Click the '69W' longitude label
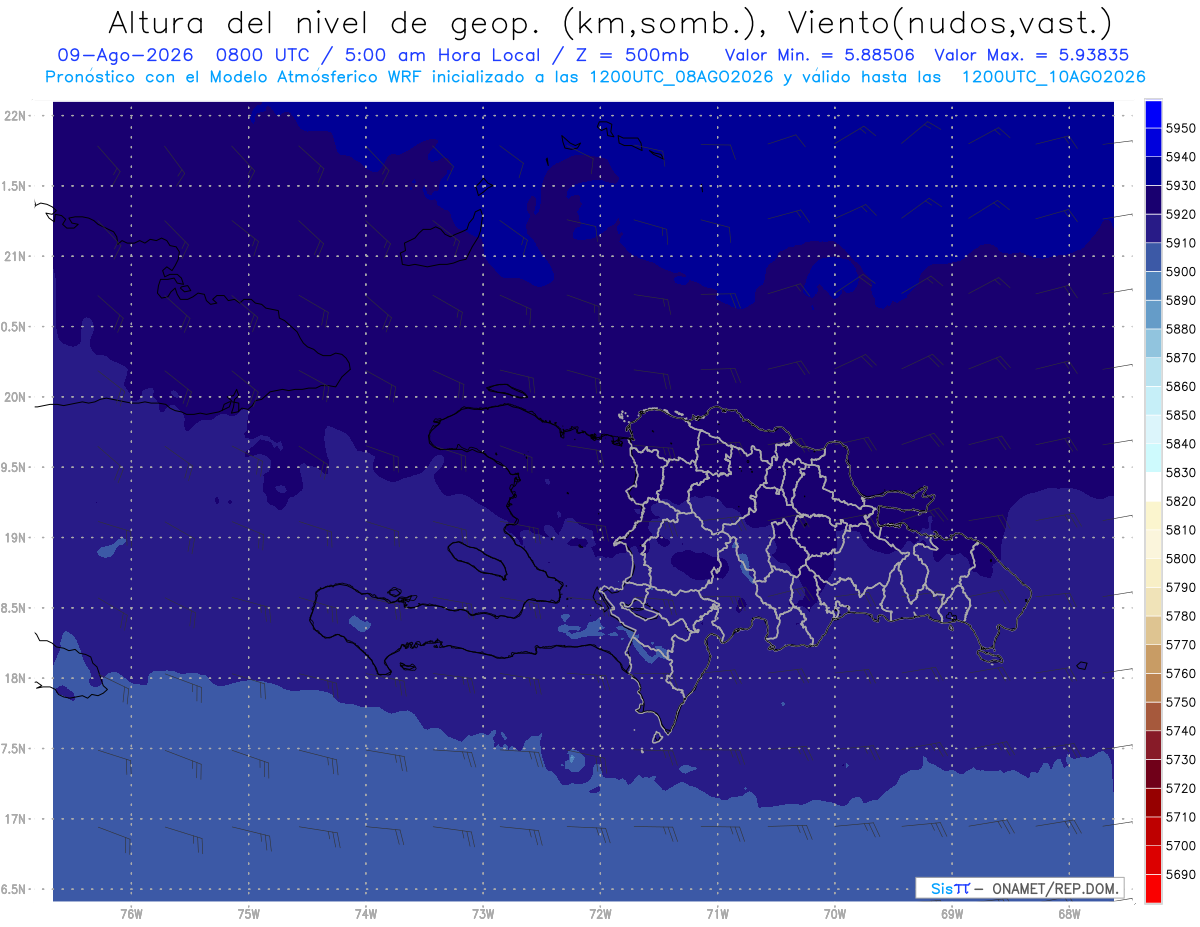The width and height of the screenshot is (1200, 927). (952, 913)
